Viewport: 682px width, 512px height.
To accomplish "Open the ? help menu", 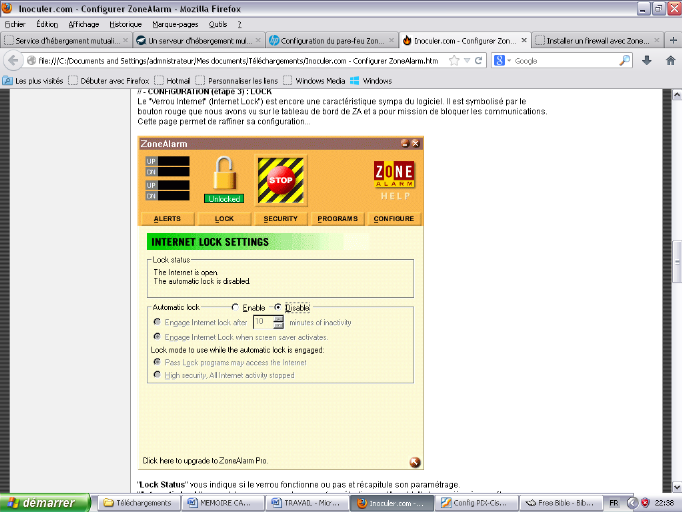I will [x=240, y=24].
